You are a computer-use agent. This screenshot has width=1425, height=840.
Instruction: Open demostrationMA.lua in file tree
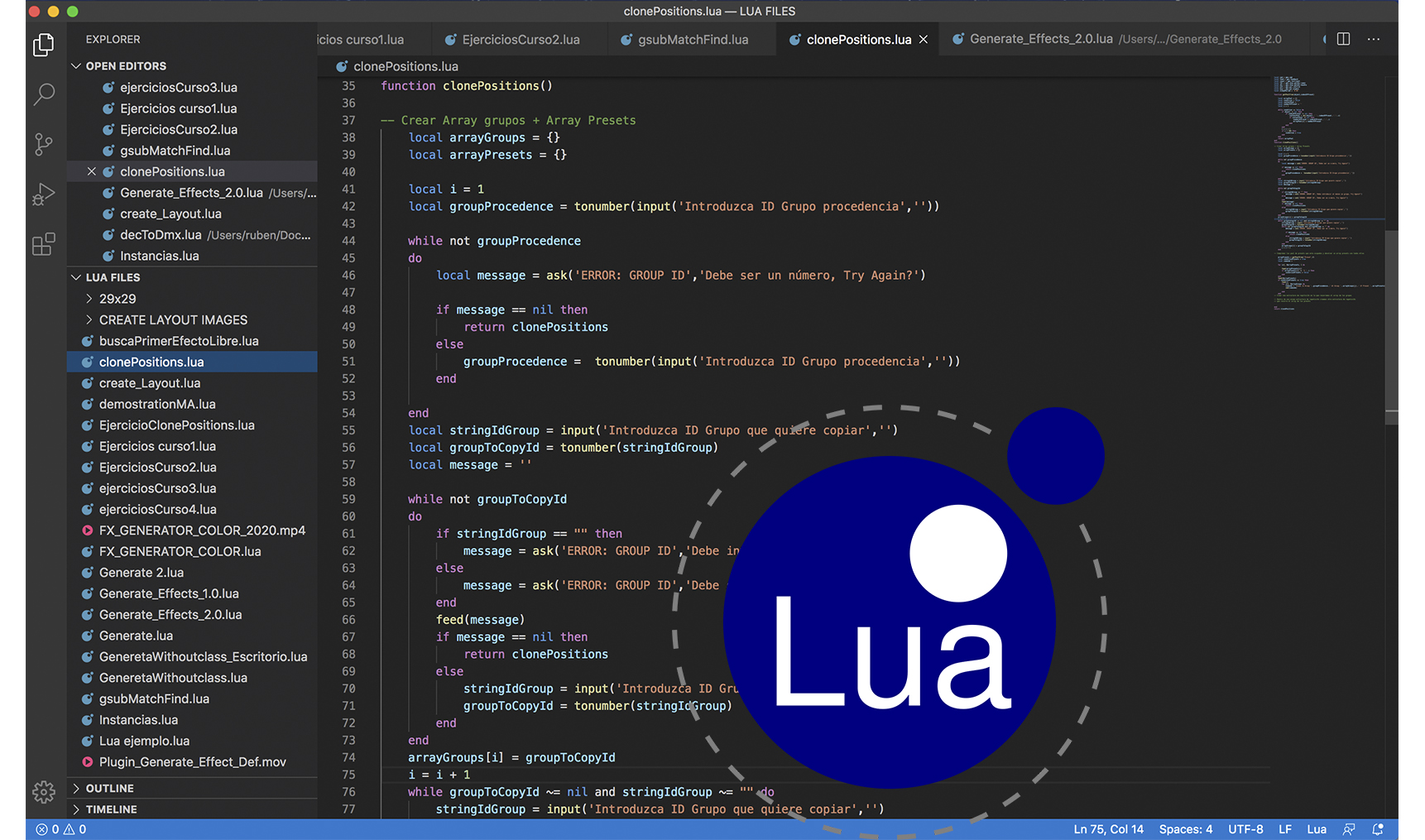(192, 404)
